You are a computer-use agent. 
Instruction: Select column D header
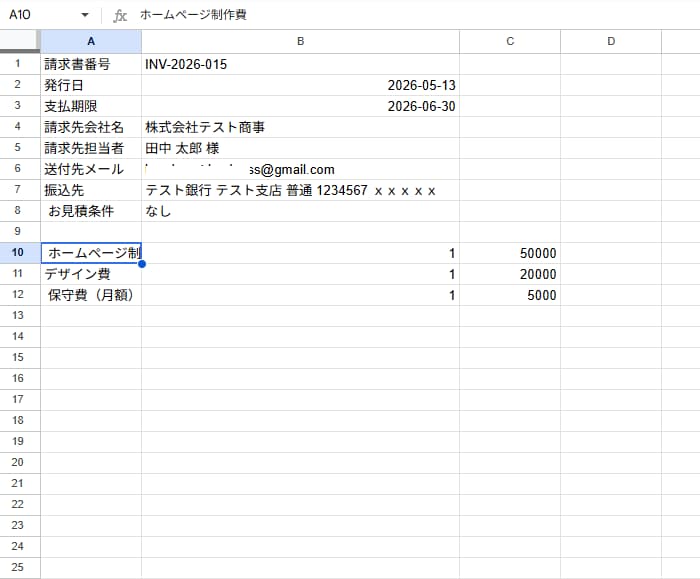611,42
